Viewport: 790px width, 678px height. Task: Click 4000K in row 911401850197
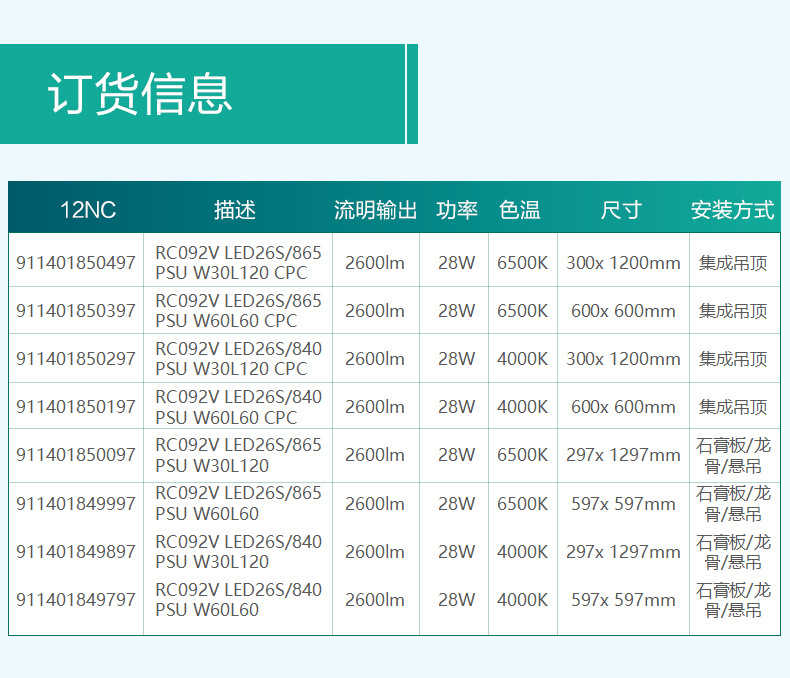[522, 406]
